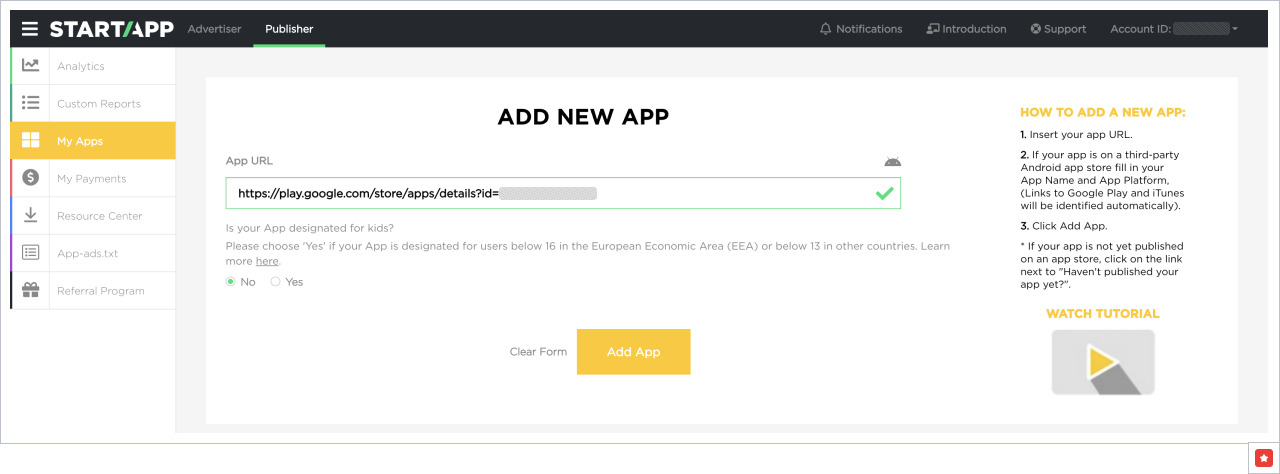Screen dimensions: 1280x474
Task: Select the Yes radio button
Action: [x=276, y=282]
